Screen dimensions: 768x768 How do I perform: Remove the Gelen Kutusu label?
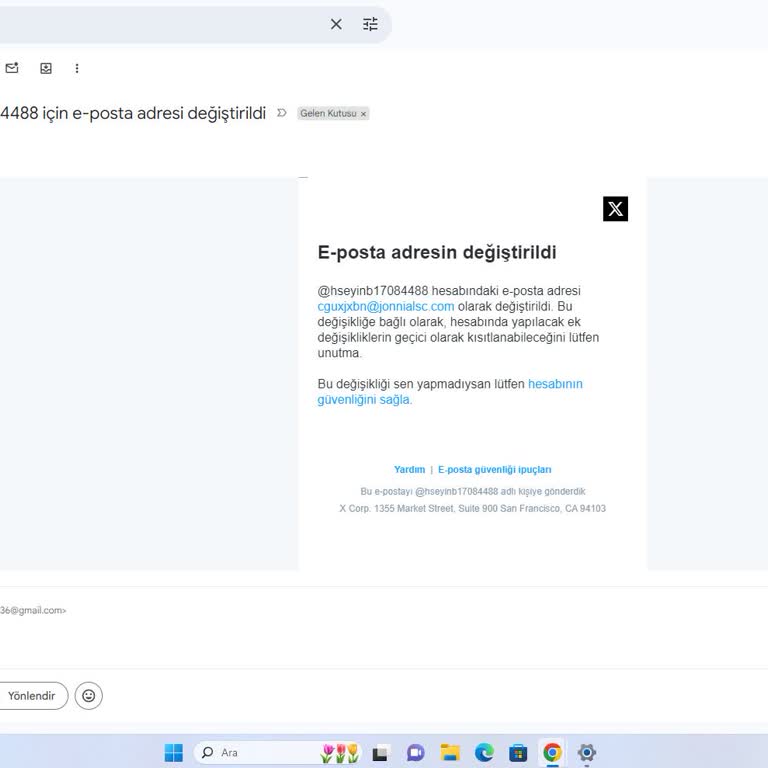click(363, 114)
